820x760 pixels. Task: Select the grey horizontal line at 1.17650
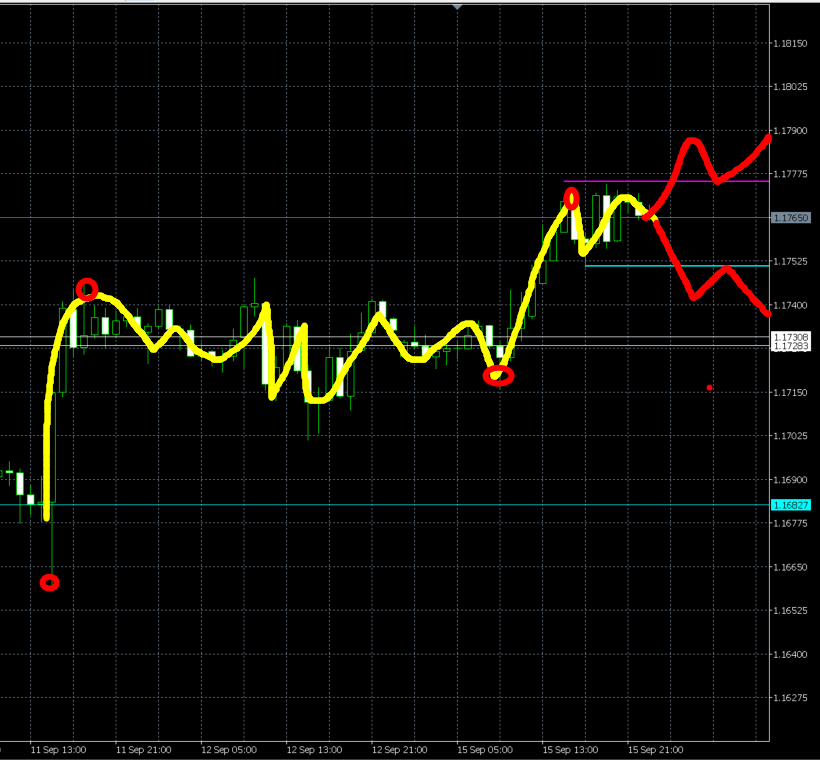pos(384,218)
